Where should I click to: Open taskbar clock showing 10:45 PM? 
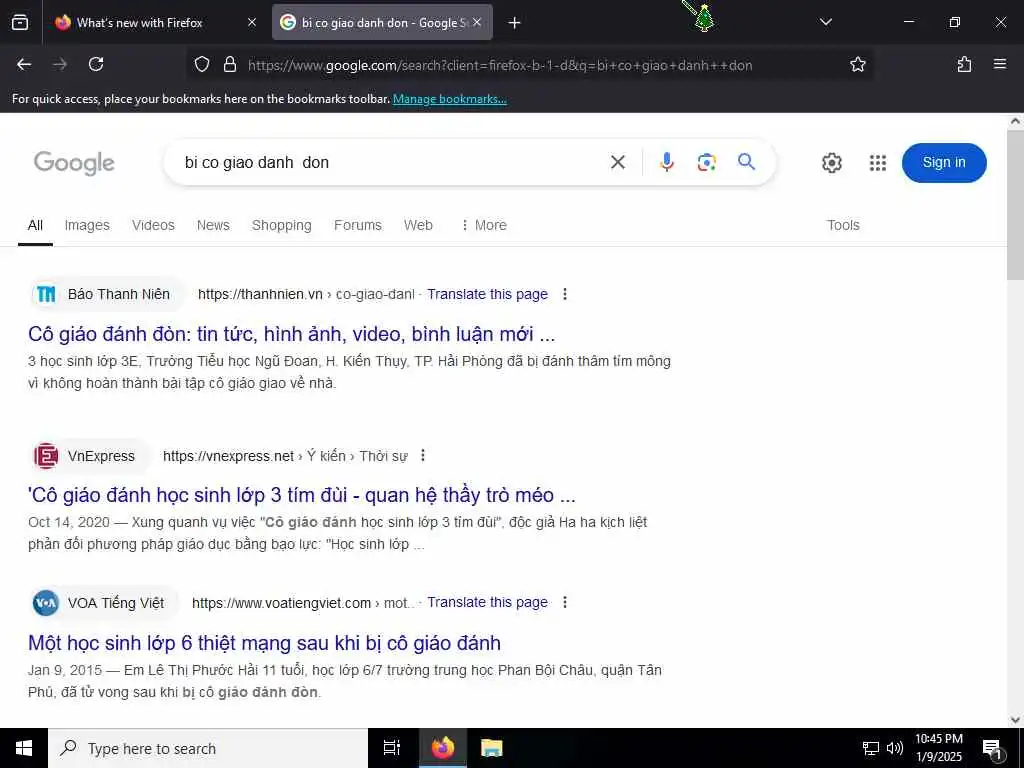[x=938, y=748]
